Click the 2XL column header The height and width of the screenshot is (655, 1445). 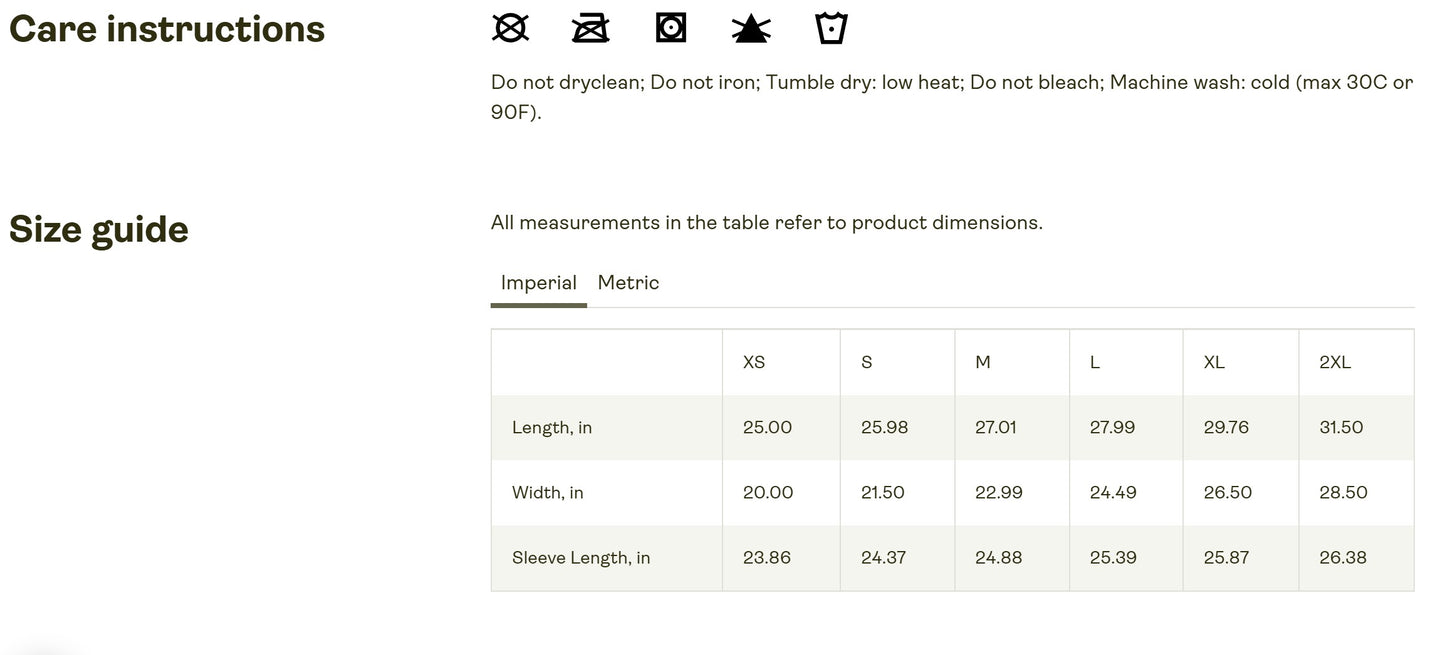pyautogui.click(x=1335, y=362)
